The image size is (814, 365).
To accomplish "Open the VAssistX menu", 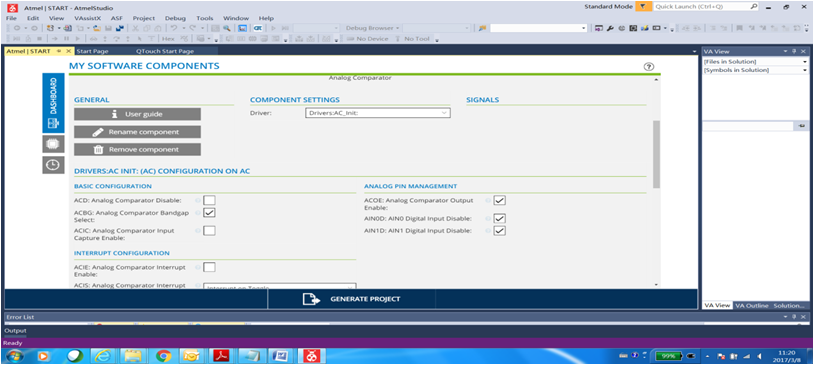I will [88, 18].
